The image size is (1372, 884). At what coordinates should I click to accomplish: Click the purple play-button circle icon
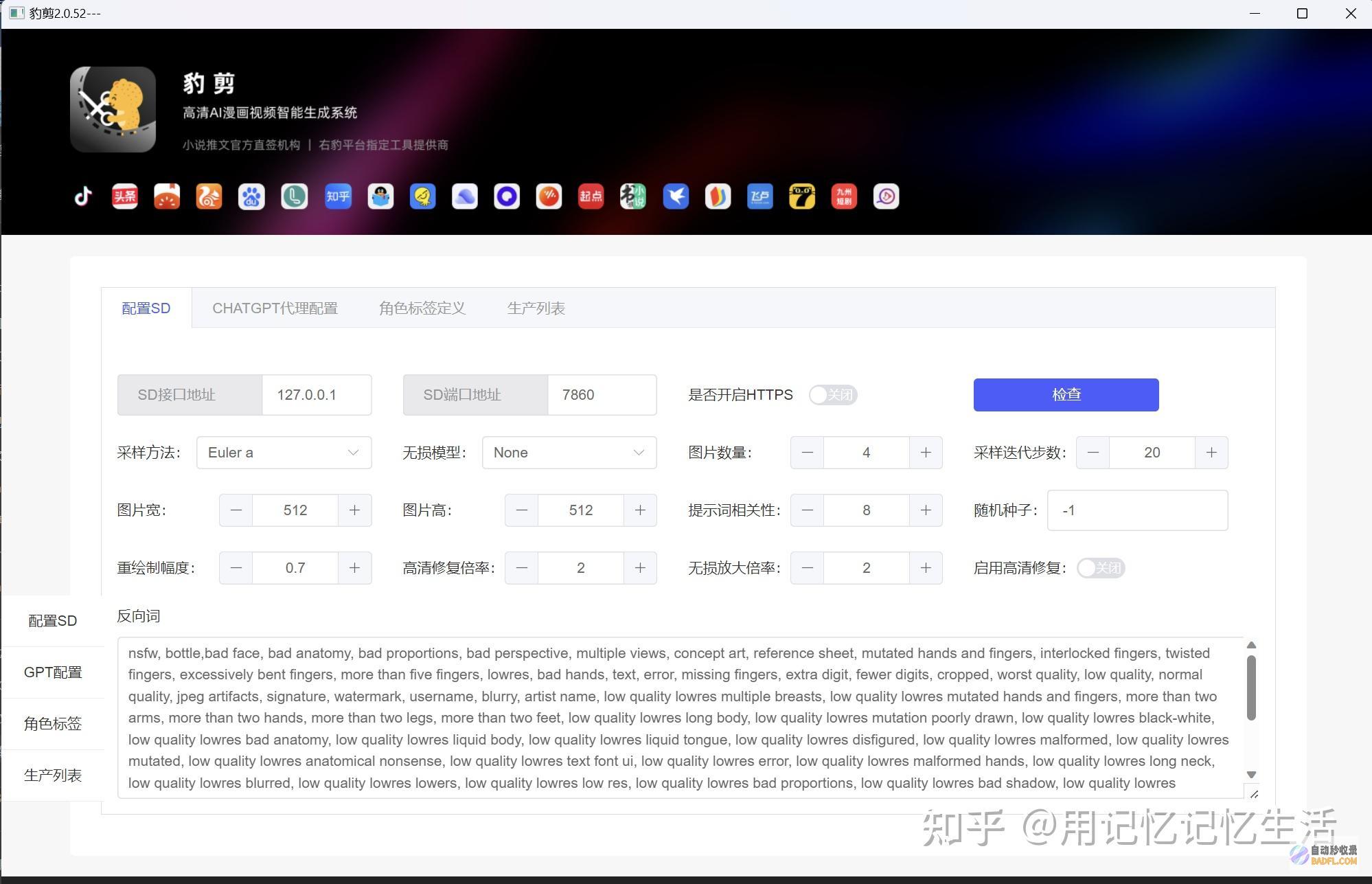886,196
